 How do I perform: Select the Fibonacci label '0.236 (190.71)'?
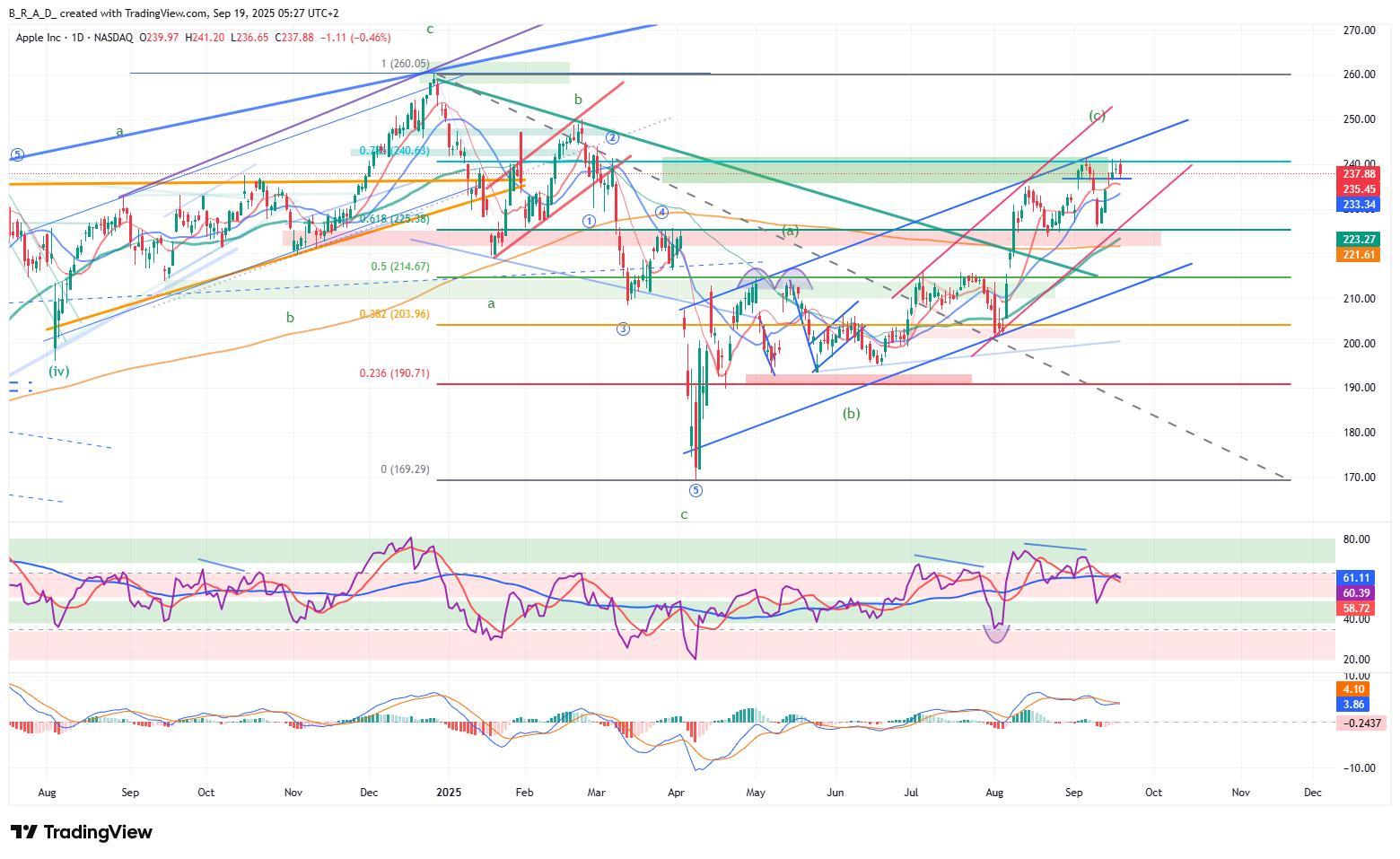[394, 373]
